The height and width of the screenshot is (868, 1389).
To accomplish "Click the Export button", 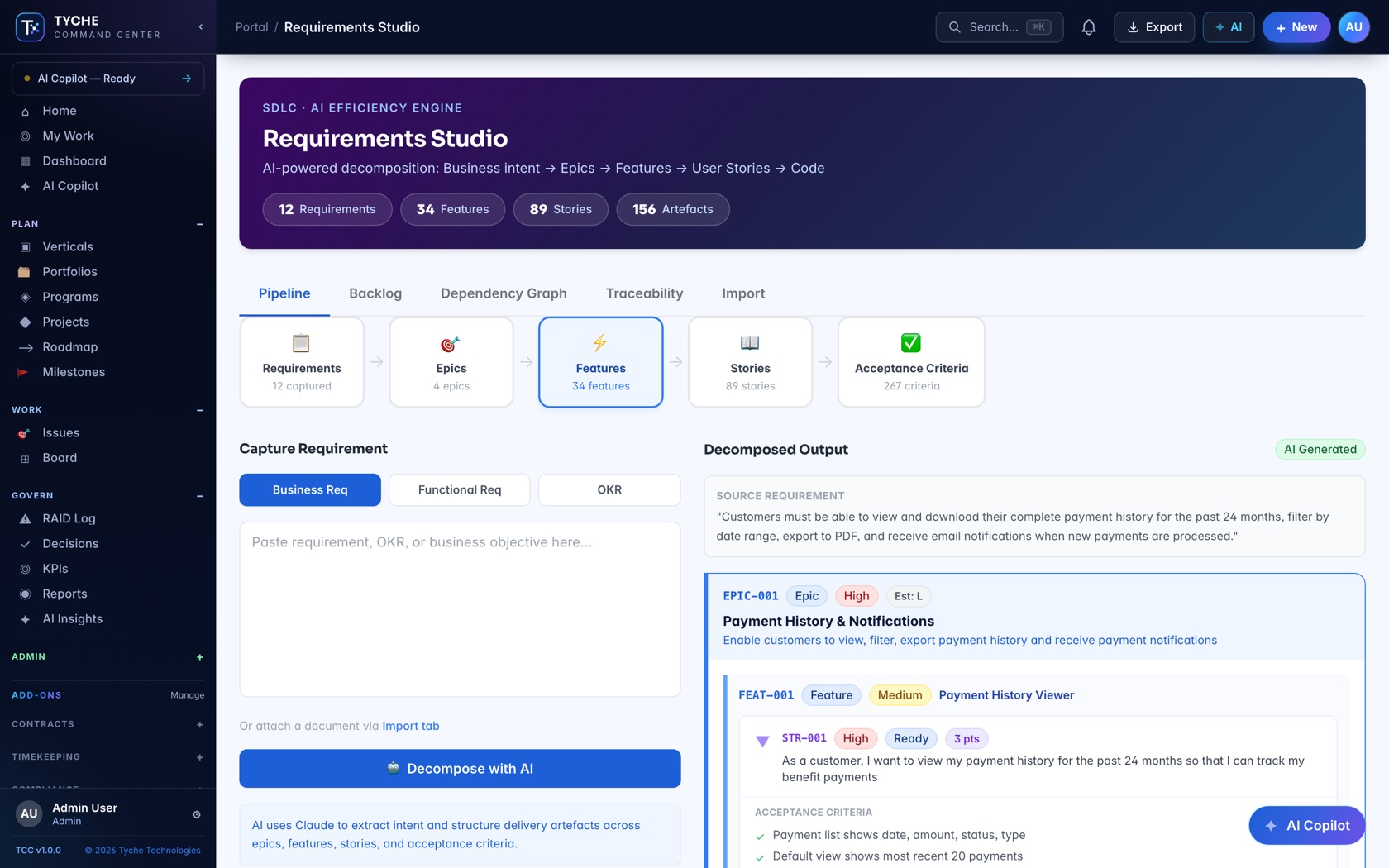I will [1154, 27].
